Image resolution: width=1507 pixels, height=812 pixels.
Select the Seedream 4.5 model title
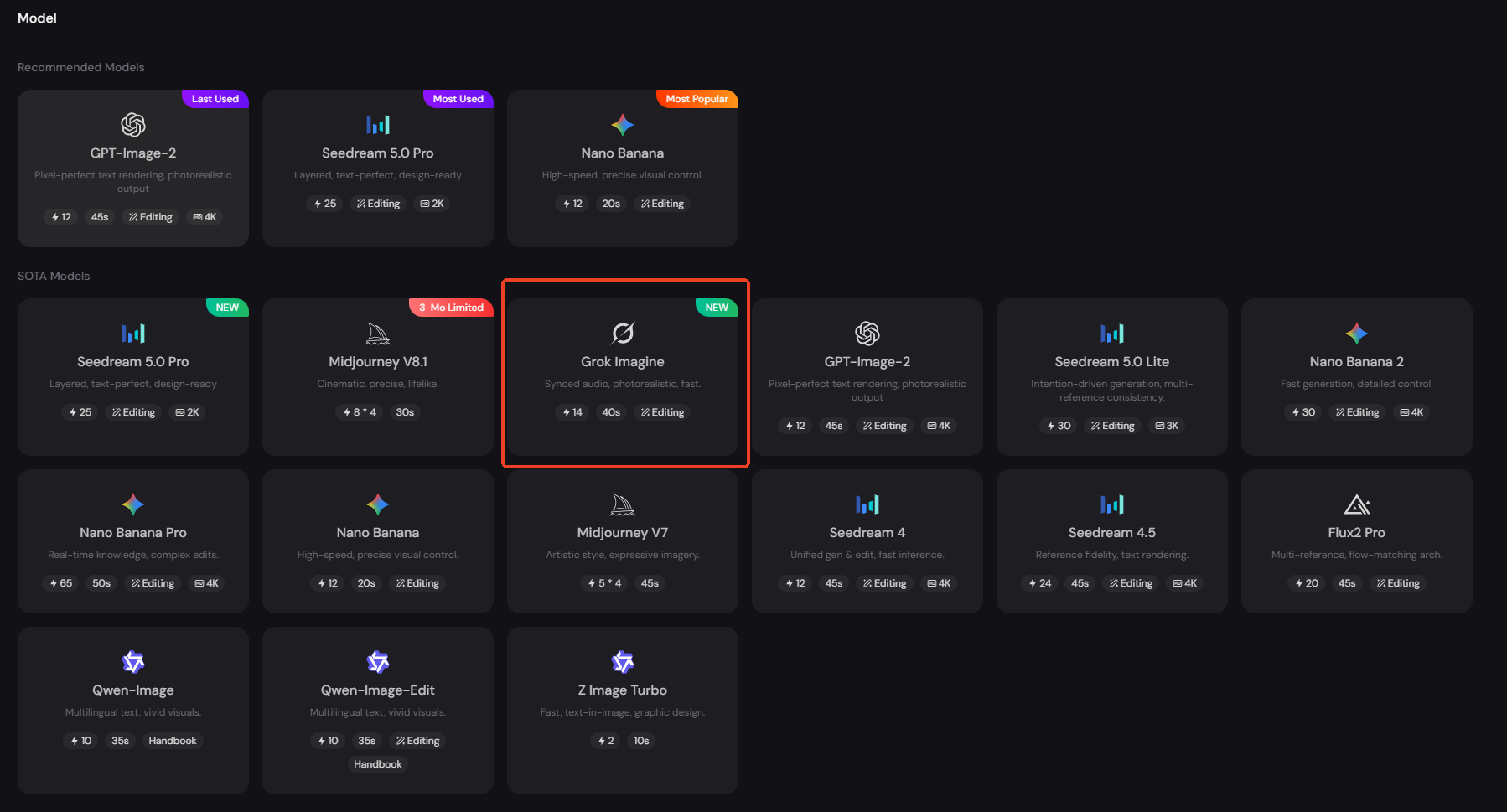point(1112,533)
